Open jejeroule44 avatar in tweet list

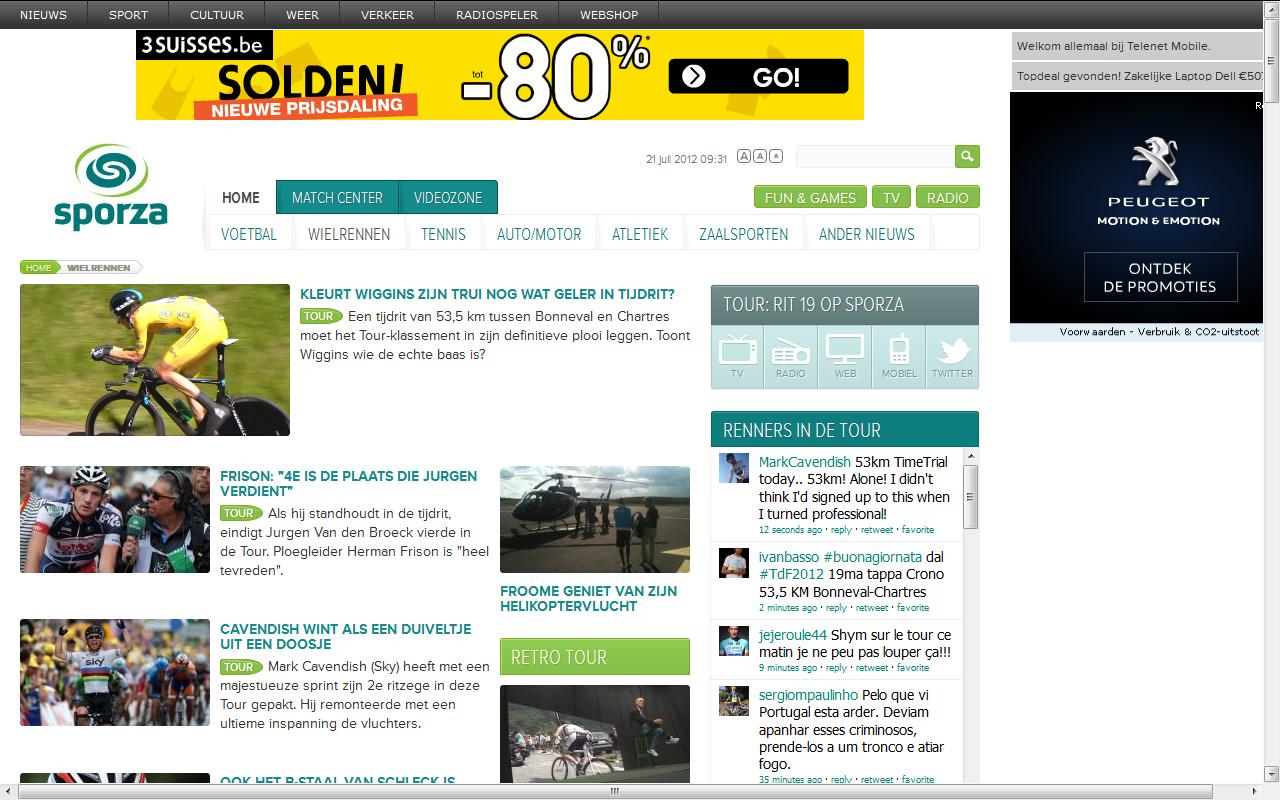point(734,641)
